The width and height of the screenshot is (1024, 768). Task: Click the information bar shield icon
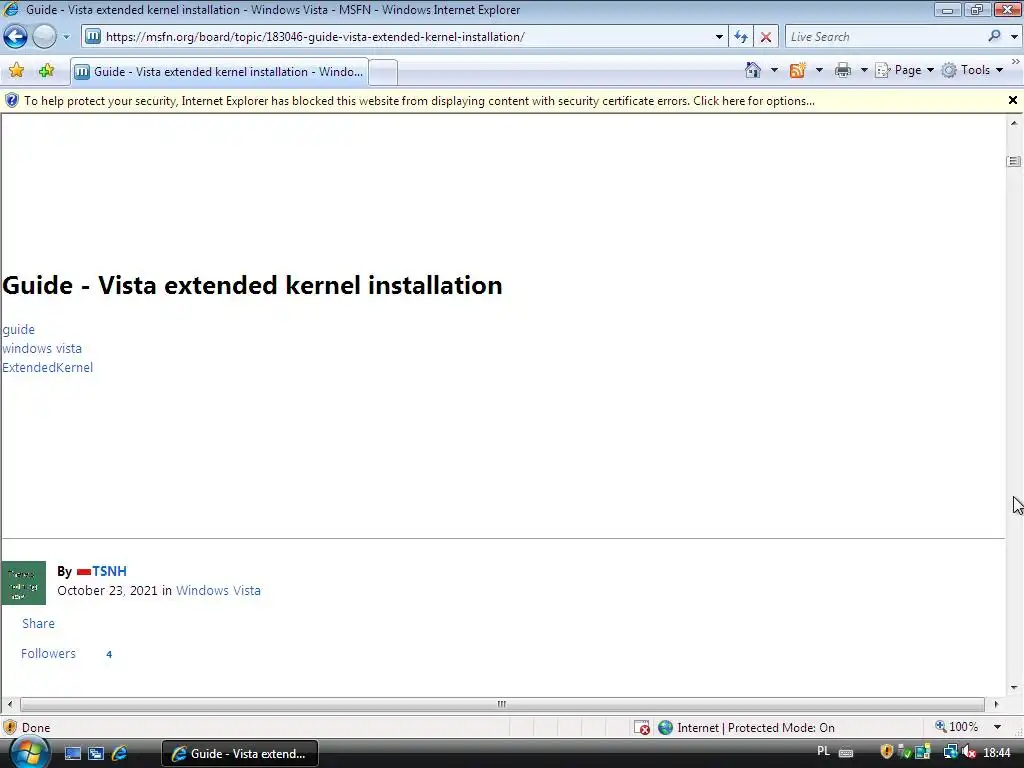point(12,101)
